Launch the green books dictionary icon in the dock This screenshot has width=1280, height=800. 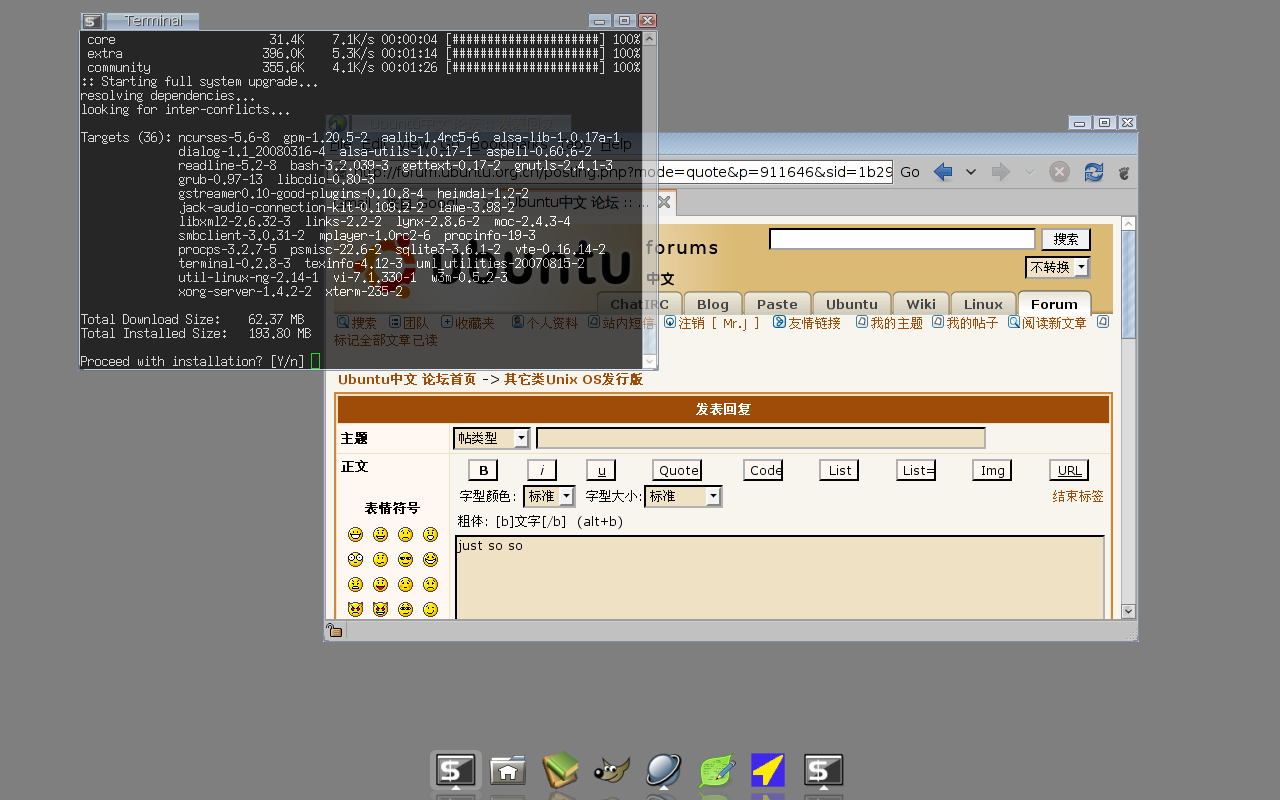pos(560,771)
